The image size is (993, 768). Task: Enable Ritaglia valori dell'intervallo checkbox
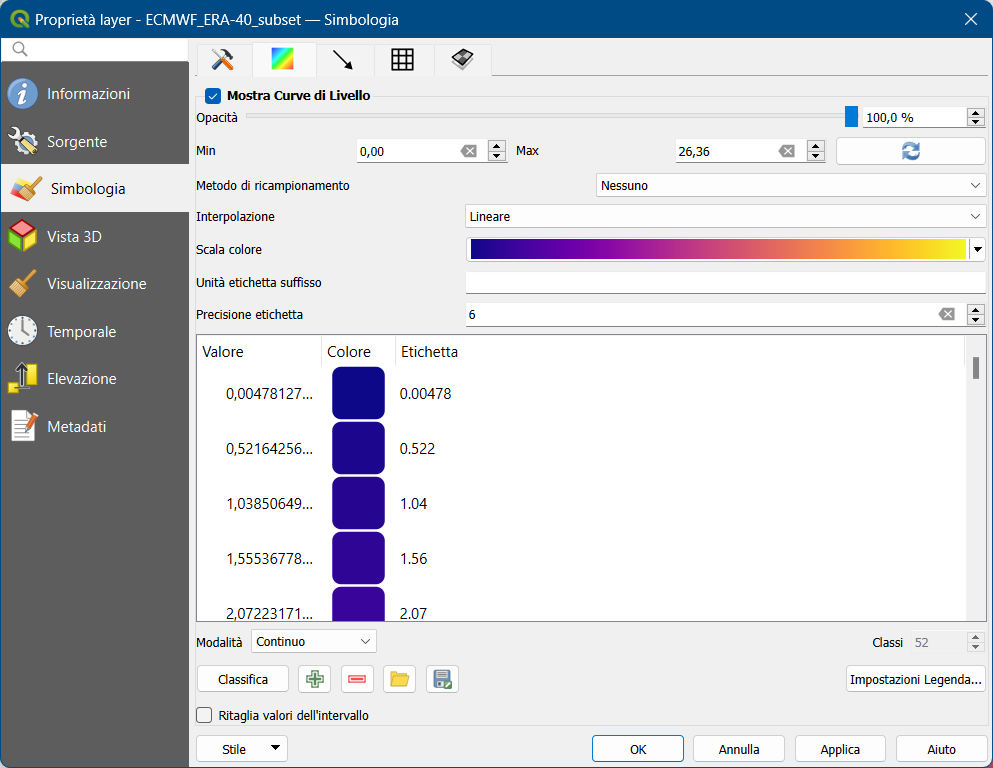tap(204, 715)
